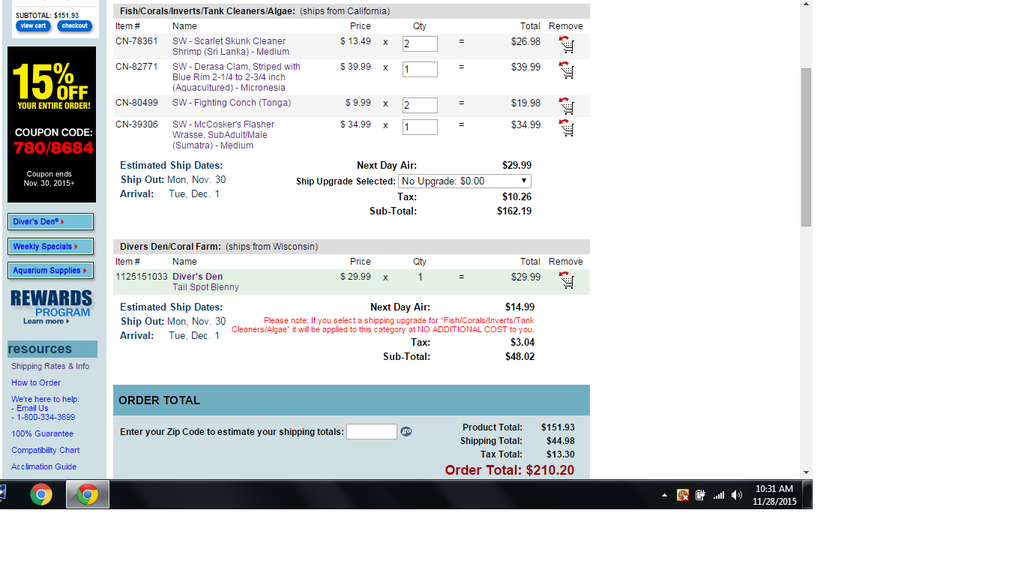Select item number CN-80499

point(136,103)
